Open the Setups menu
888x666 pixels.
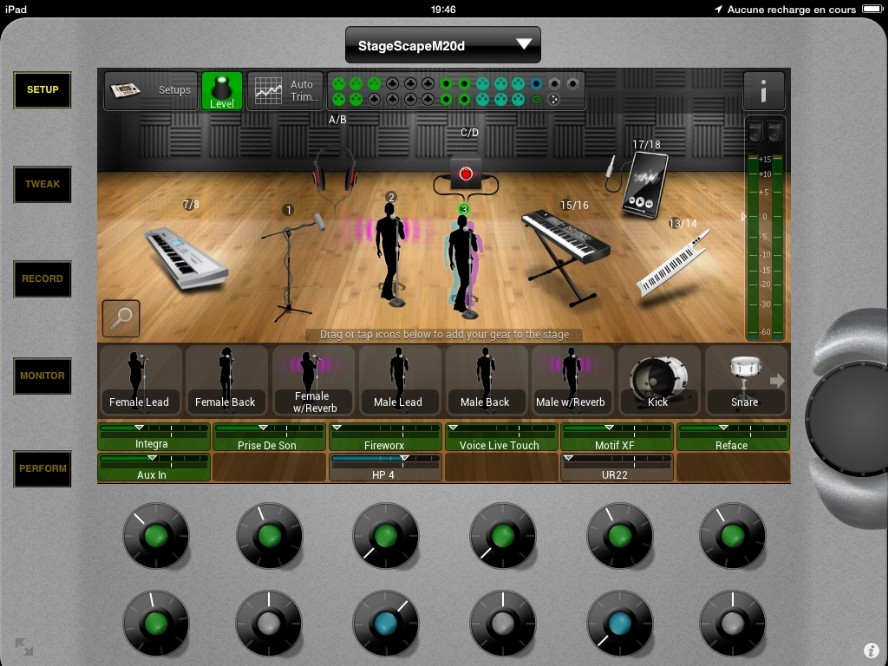pos(151,91)
